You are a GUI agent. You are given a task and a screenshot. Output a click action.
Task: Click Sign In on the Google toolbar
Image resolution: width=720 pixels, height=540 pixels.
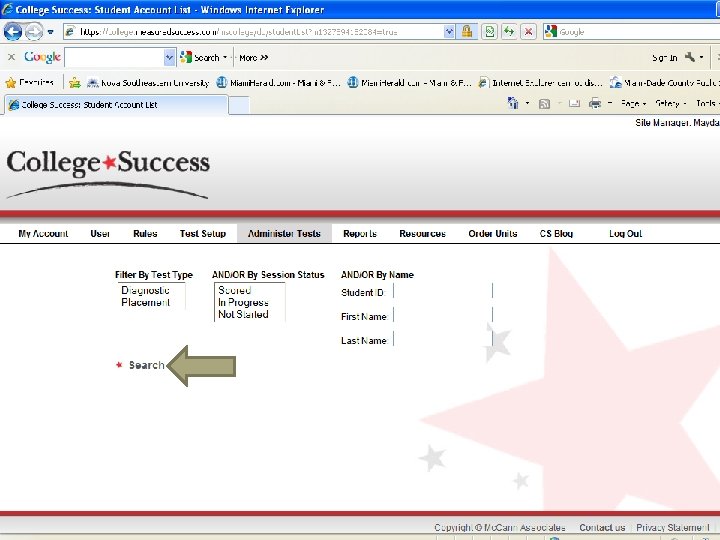click(x=664, y=57)
